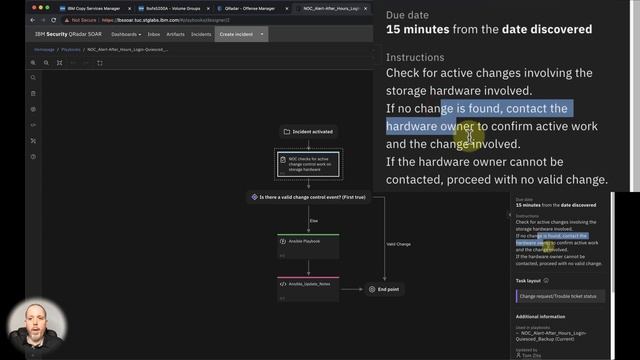Click the Additional information heading
640x360 pixels.
pyautogui.click(x=540, y=317)
